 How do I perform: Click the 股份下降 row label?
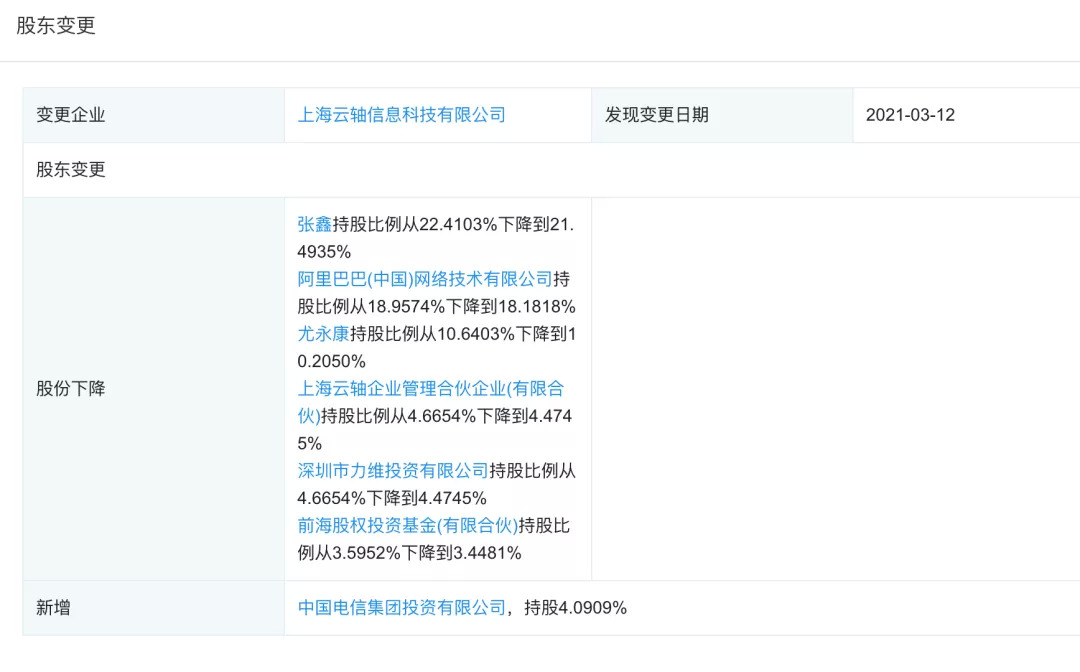(x=70, y=389)
